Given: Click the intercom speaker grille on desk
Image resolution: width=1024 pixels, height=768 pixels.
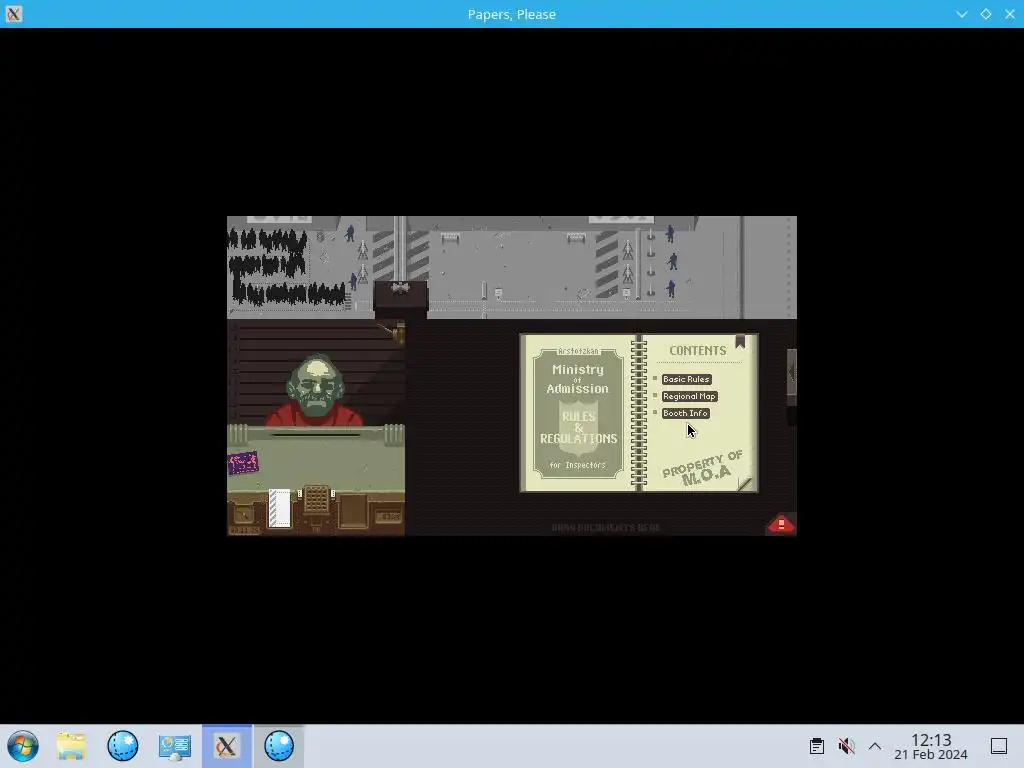Looking at the screenshot, I should [316, 499].
